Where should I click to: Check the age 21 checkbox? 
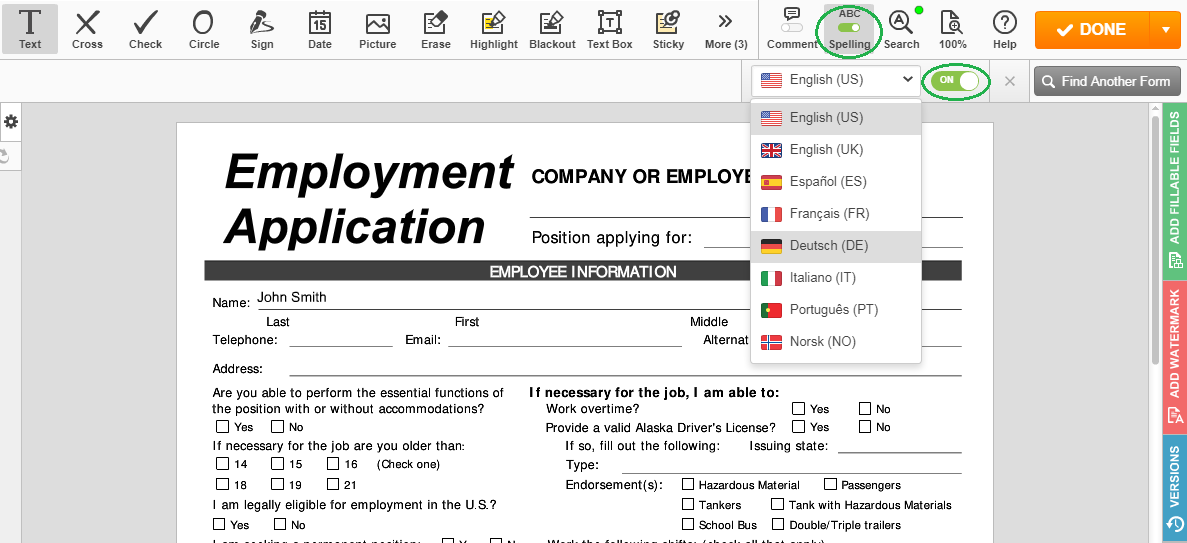tap(333, 484)
